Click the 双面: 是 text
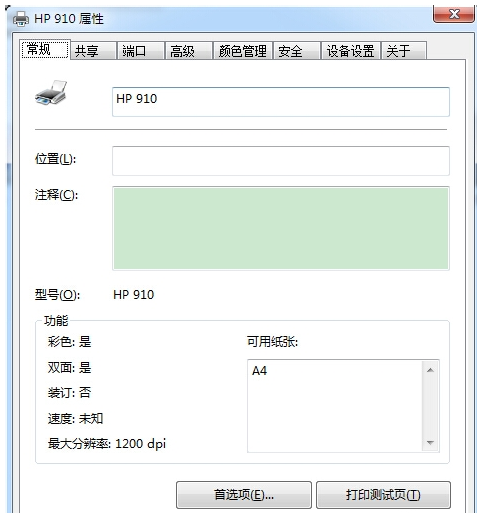 click(x=69, y=367)
